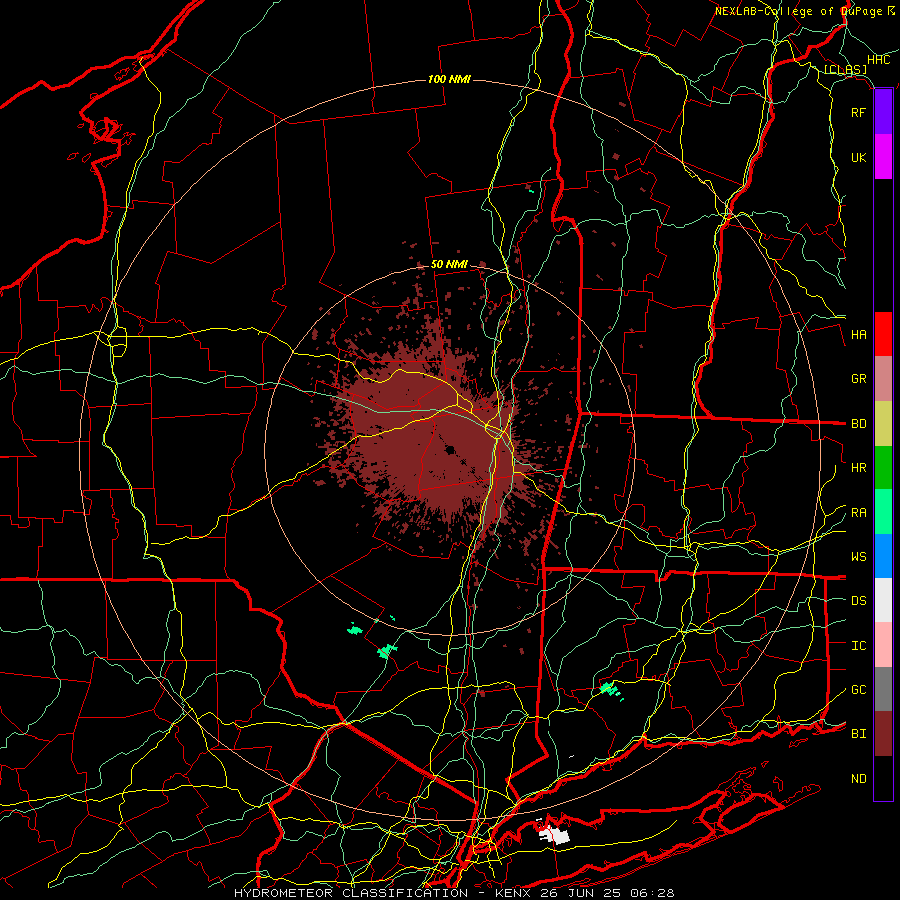Click the 50 NMI range ring label

[x=449, y=264]
